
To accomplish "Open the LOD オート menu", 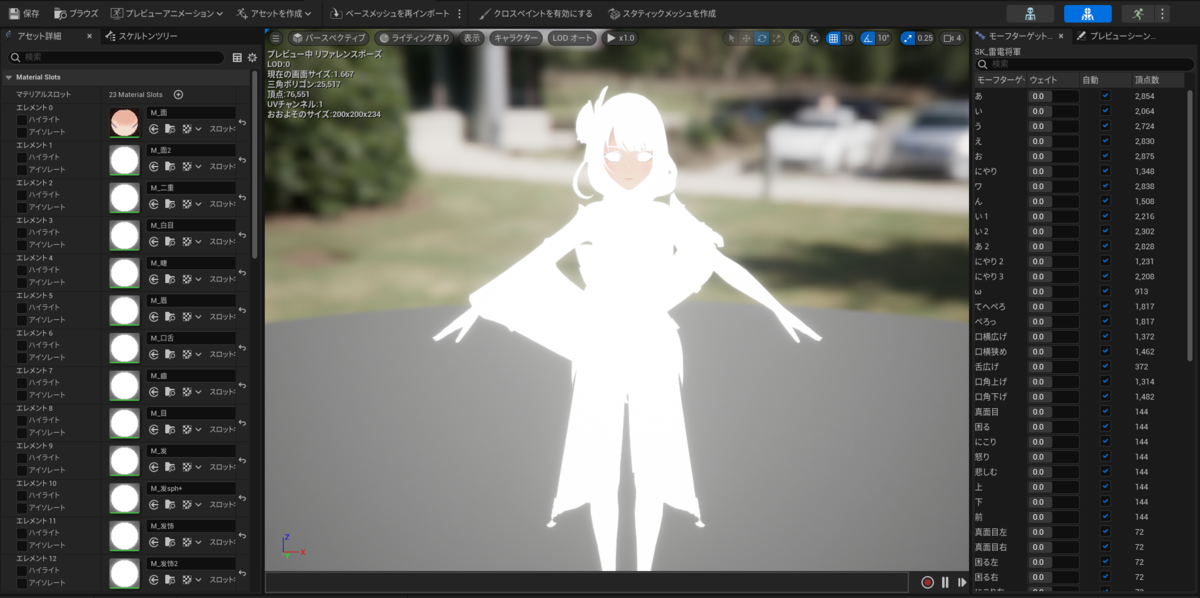I will (x=572, y=38).
